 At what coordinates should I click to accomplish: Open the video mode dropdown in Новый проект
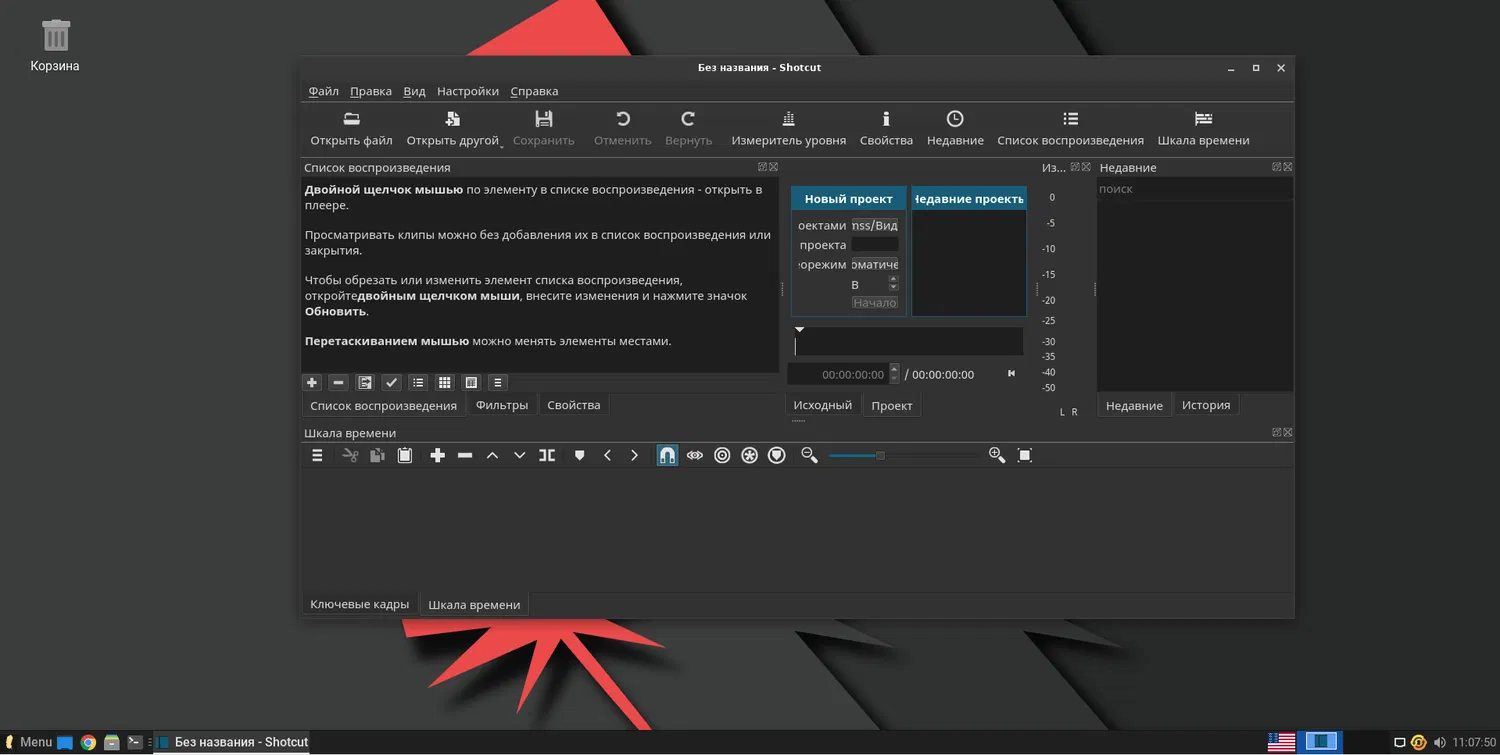point(875,265)
